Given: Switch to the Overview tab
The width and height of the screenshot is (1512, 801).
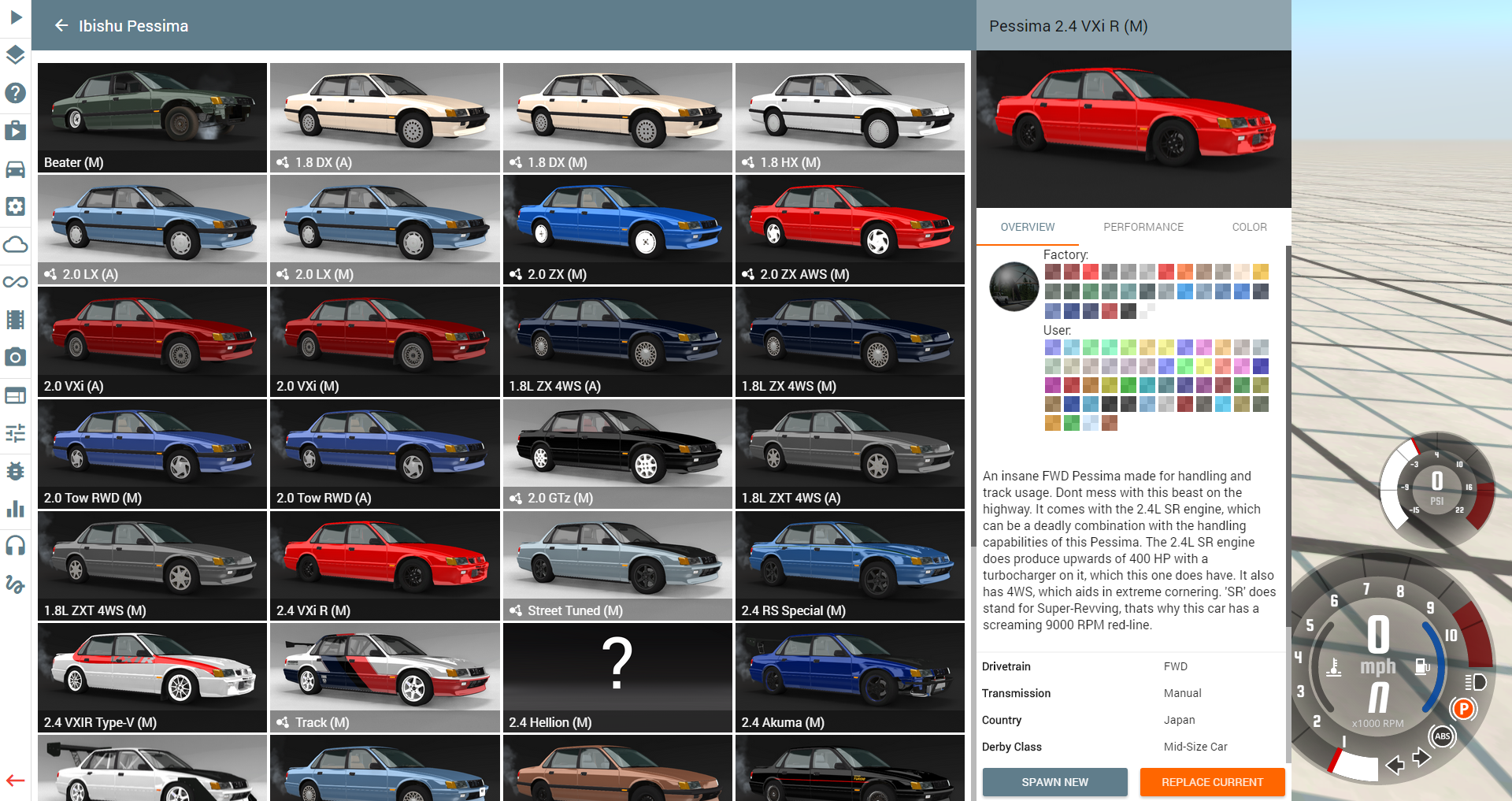Looking at the screenshot, I should point(1027,227).
